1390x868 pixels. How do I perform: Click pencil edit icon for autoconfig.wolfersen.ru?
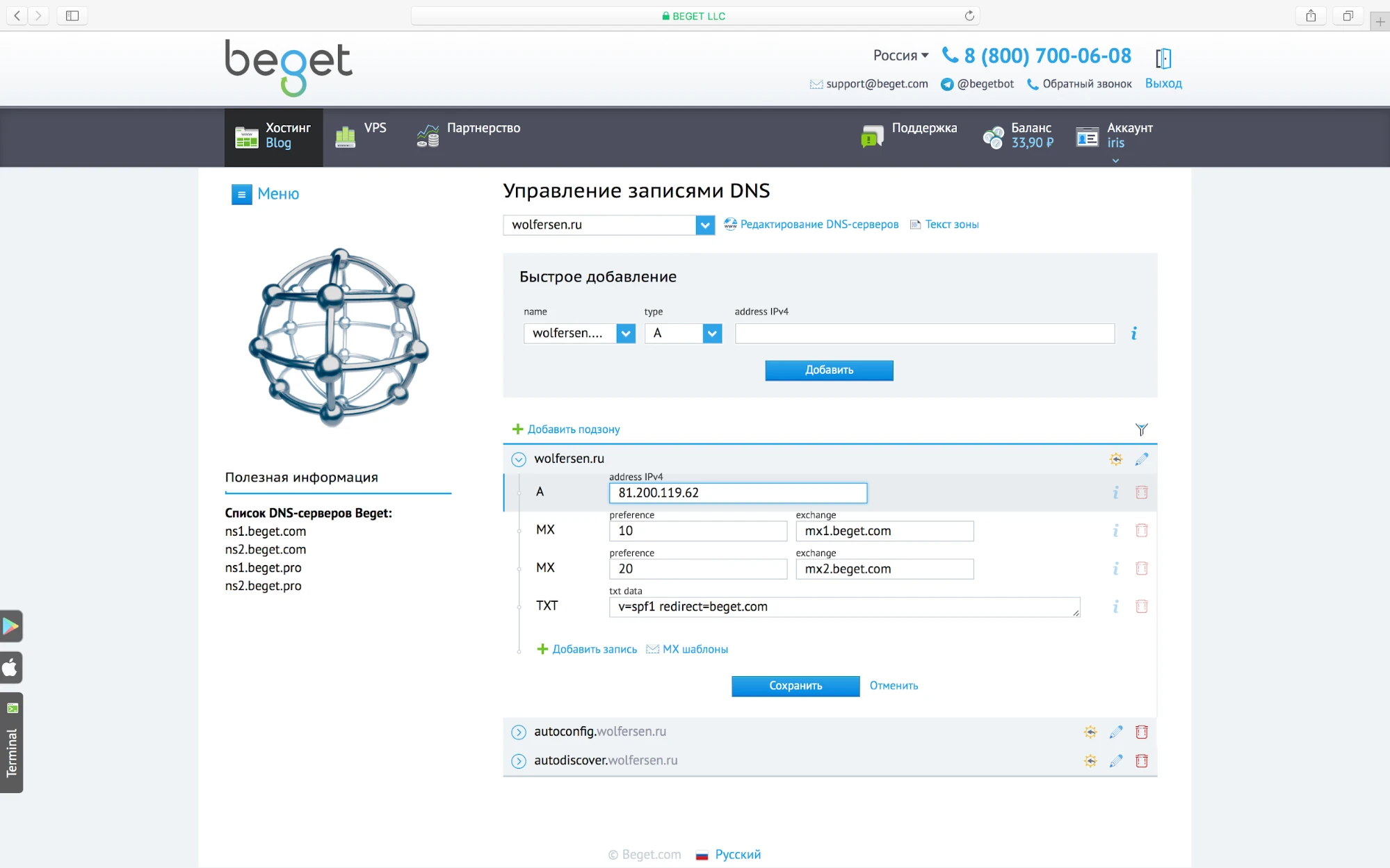tap(1115, 732)
